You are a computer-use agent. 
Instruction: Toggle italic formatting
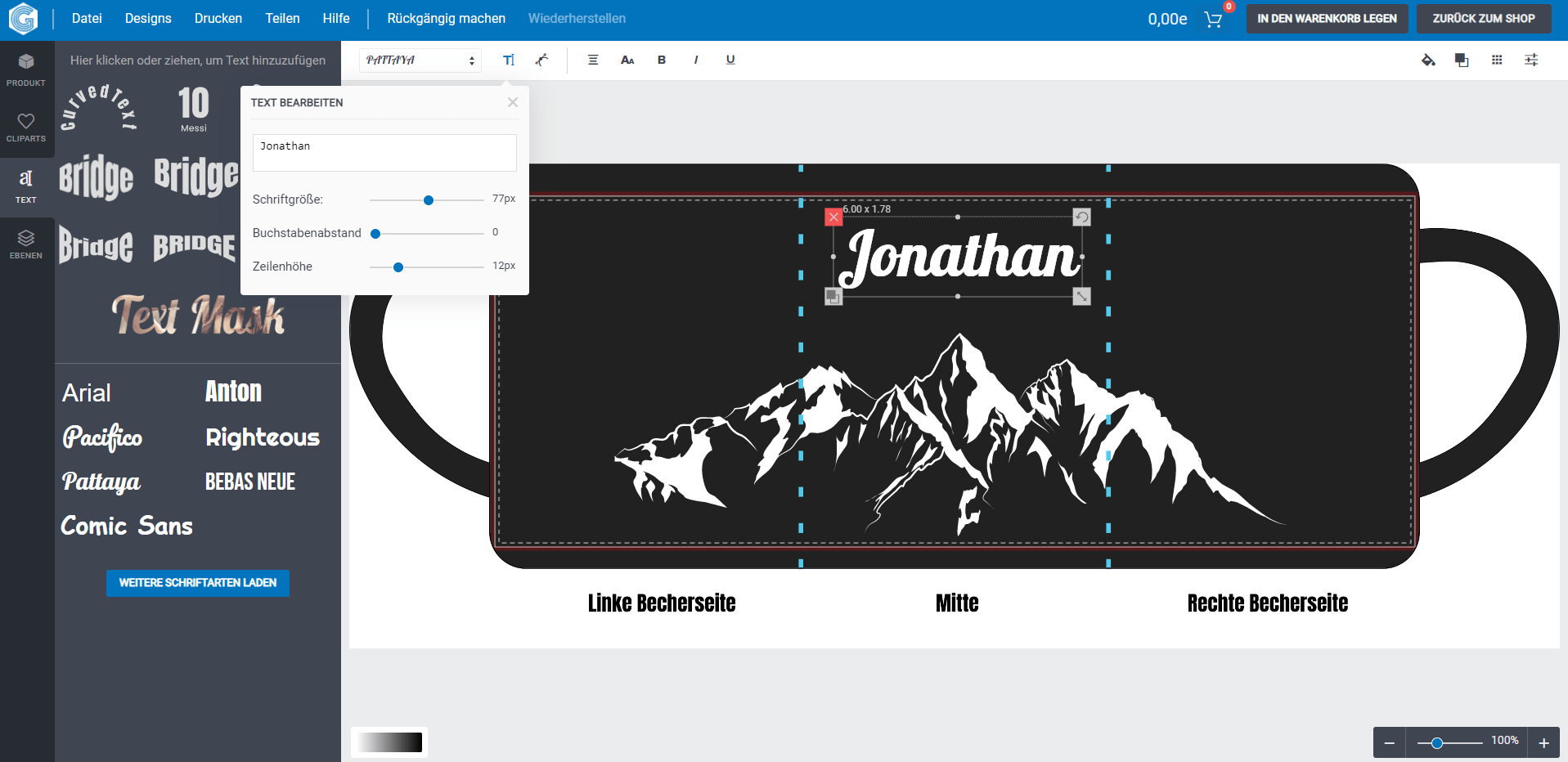(696, 60)
